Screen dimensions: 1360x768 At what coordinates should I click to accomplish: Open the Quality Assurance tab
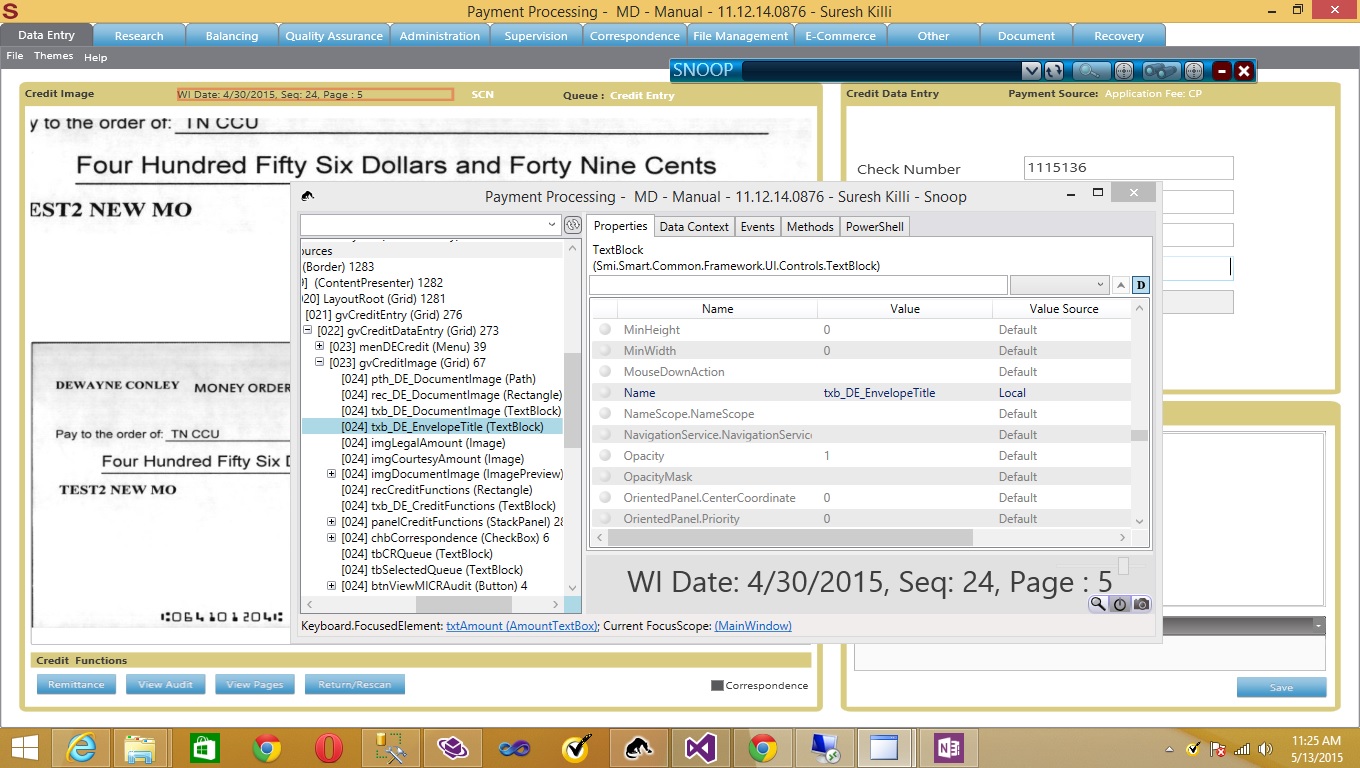[333, 35]
